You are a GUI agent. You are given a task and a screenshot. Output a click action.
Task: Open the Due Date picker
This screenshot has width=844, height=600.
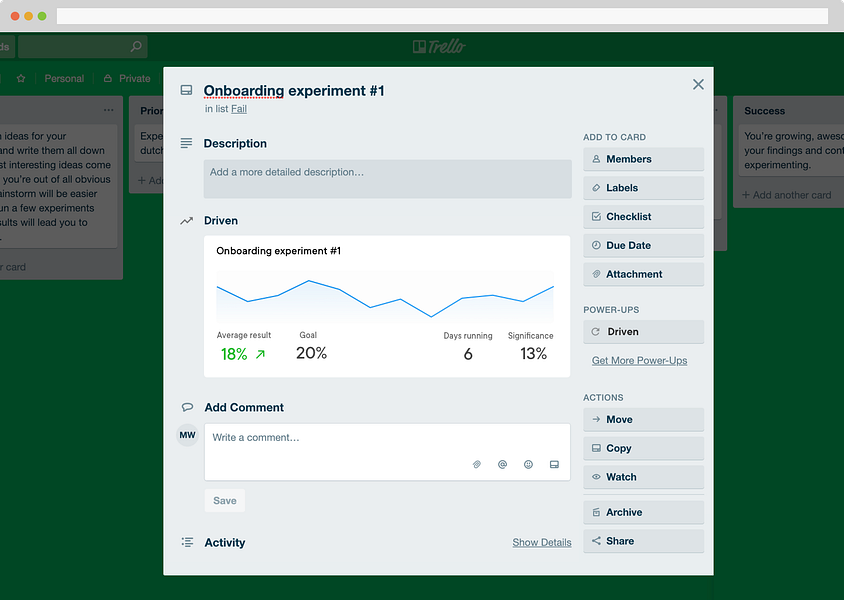tap(643, 245)
